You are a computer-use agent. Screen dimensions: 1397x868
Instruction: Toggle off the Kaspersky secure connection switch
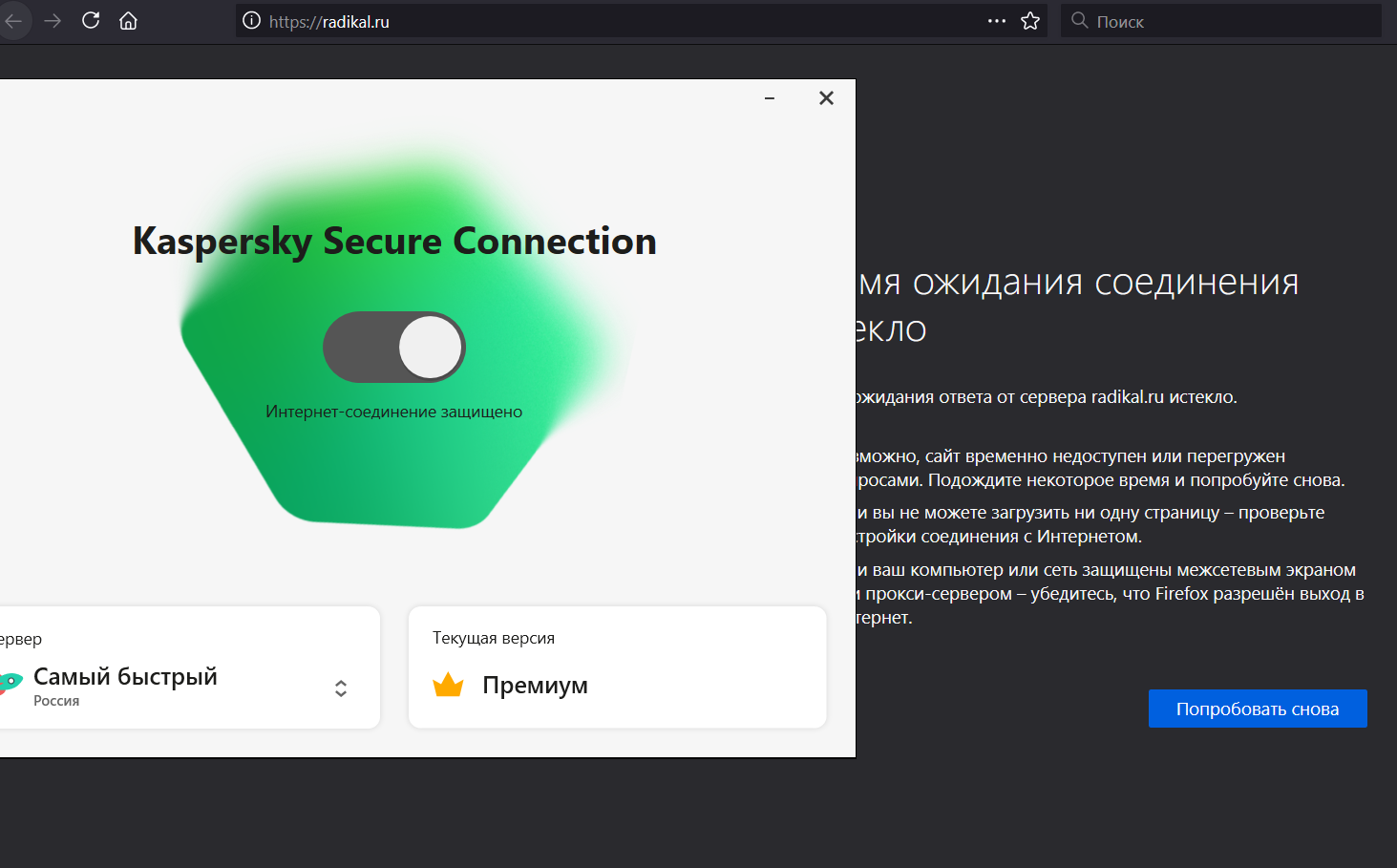coord(393,347)
